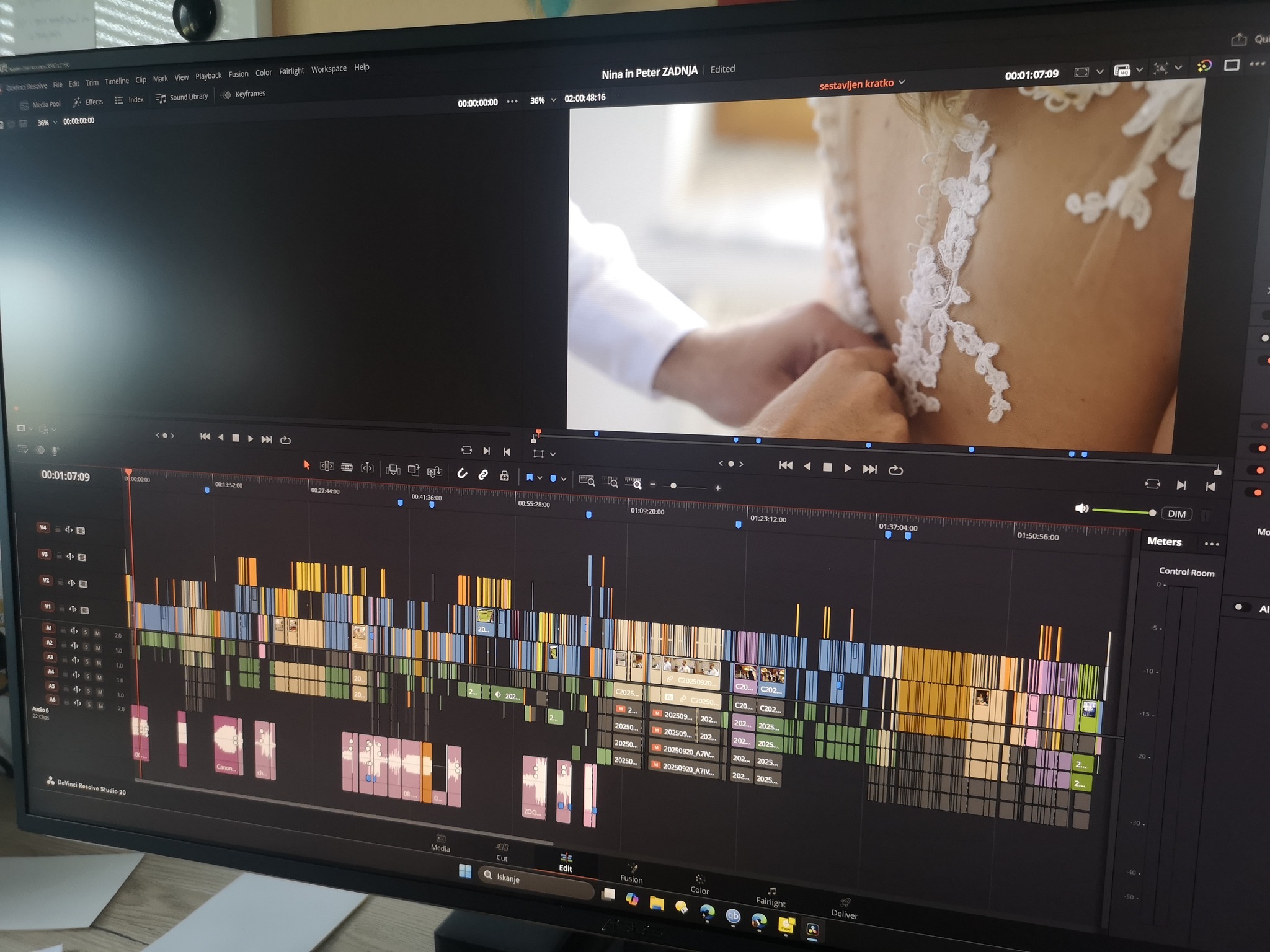1270x952 pixels.
Task: Click the position lock padlock icon
Action: pos(504,476)
